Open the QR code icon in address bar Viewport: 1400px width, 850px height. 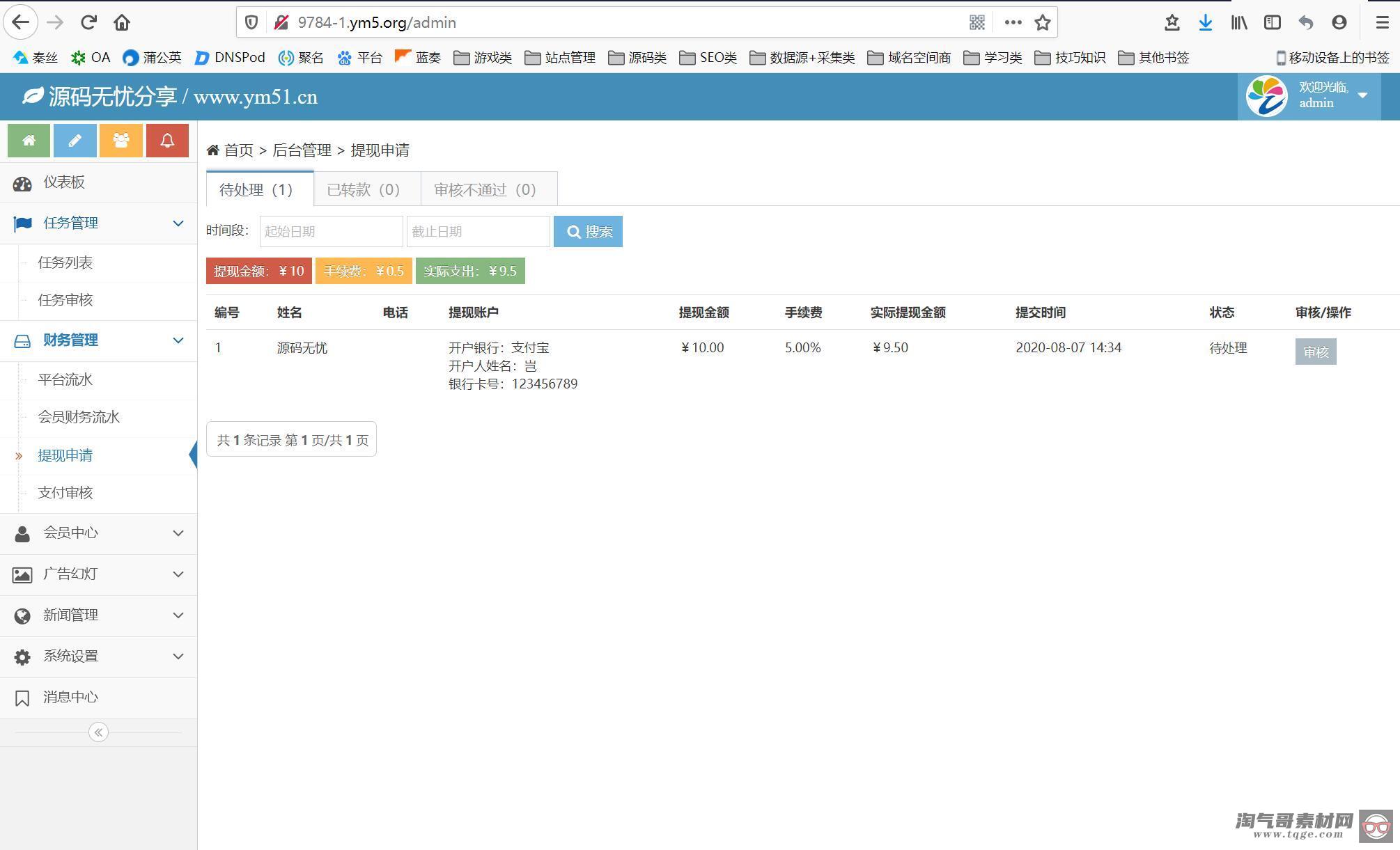(x=977, y=22)
